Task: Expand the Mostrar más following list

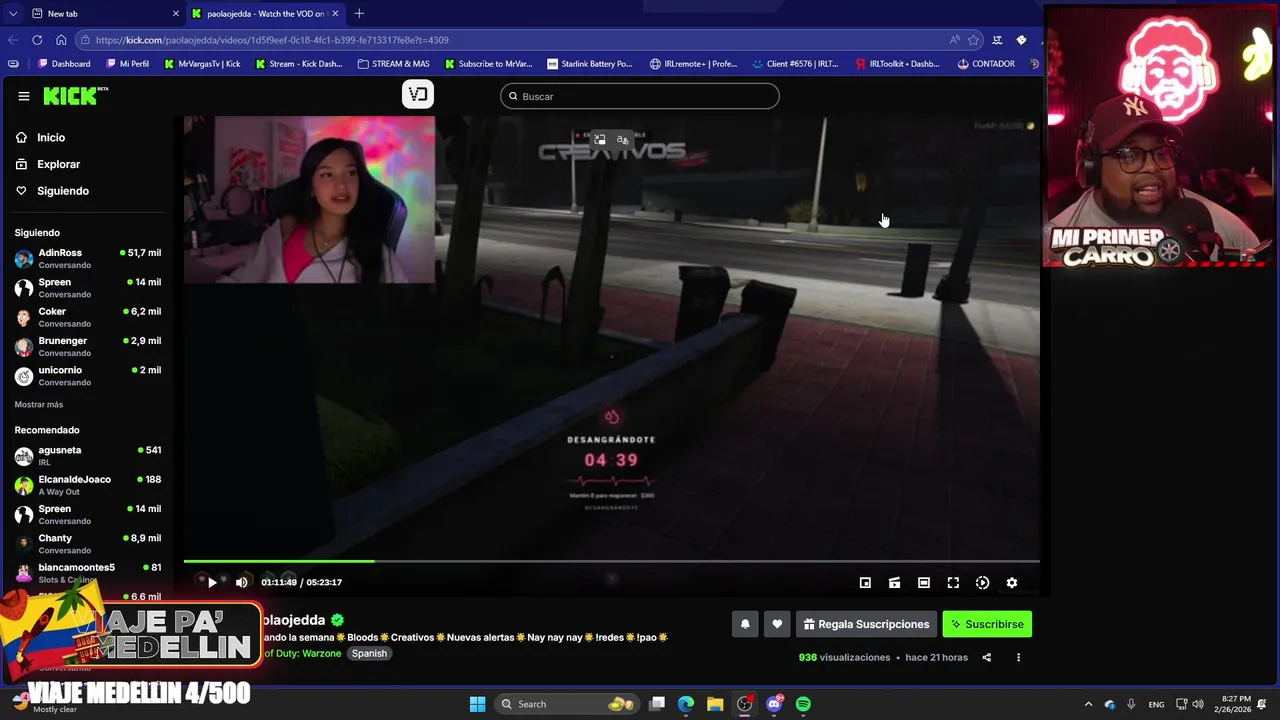Action: (39, 405)
